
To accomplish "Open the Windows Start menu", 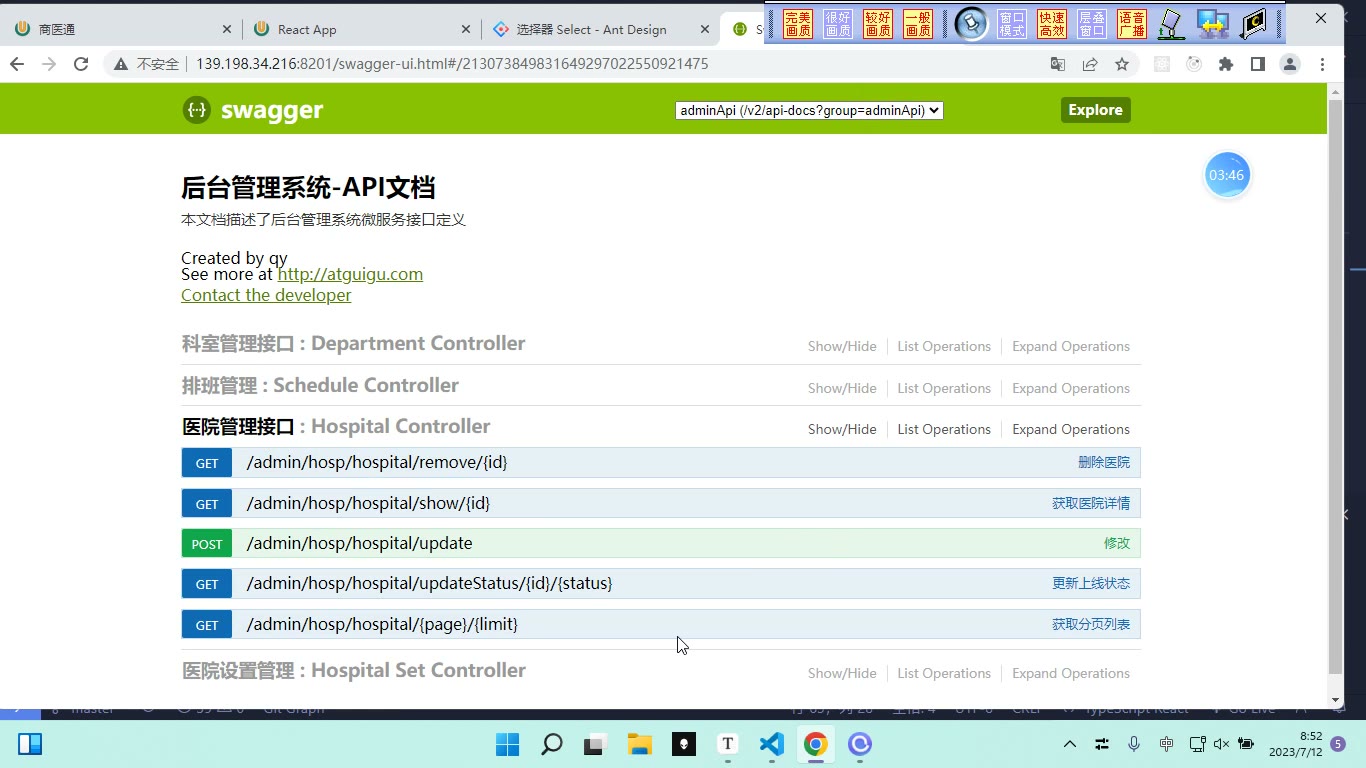I will coord(507,744).
